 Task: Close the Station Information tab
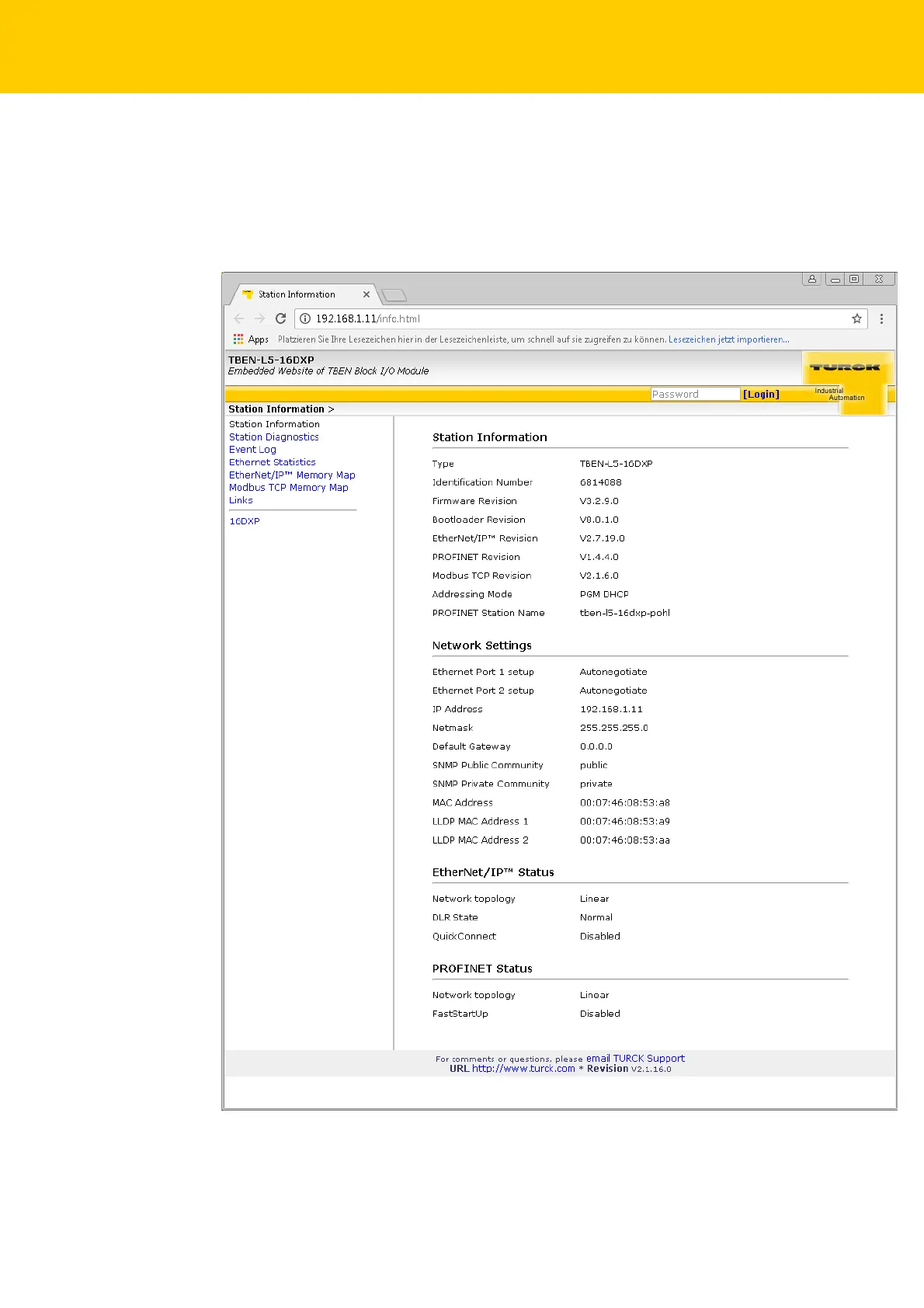(366, 294)
